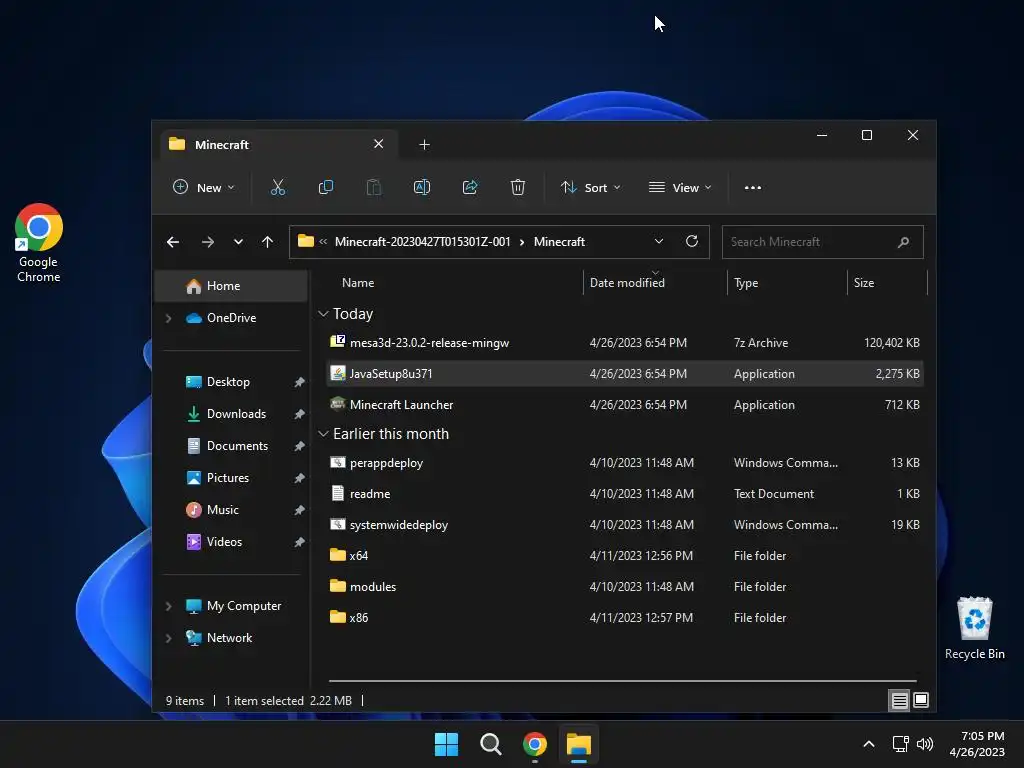
Task: Open recent locations dropdown chevron
Action: pos(238,242)
